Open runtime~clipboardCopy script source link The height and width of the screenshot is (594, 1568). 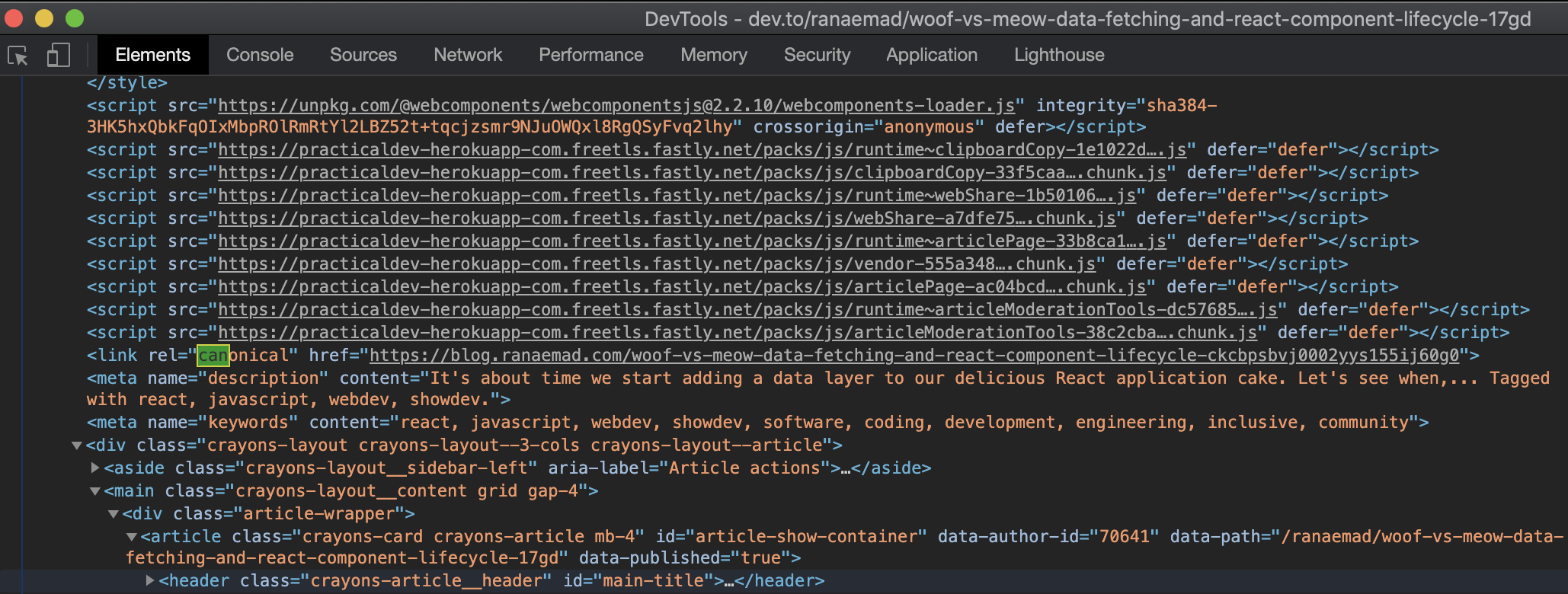[702, 149]
